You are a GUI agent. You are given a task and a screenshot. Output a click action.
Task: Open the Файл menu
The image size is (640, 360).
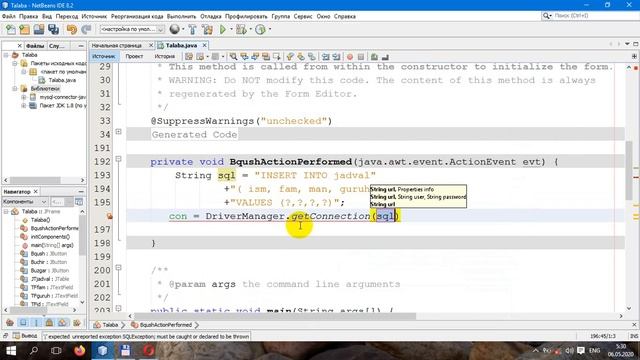(9, 16)
